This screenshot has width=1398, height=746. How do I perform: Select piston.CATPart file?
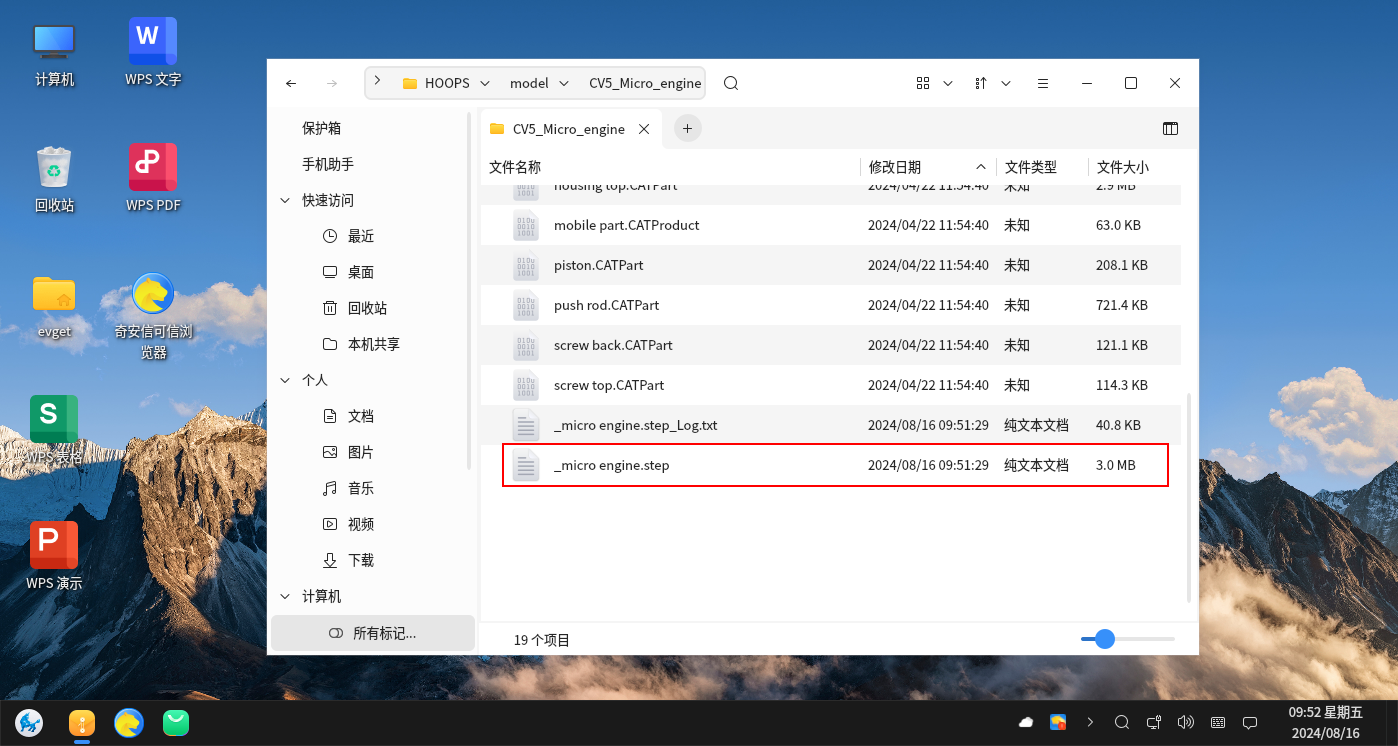[831, 265]
